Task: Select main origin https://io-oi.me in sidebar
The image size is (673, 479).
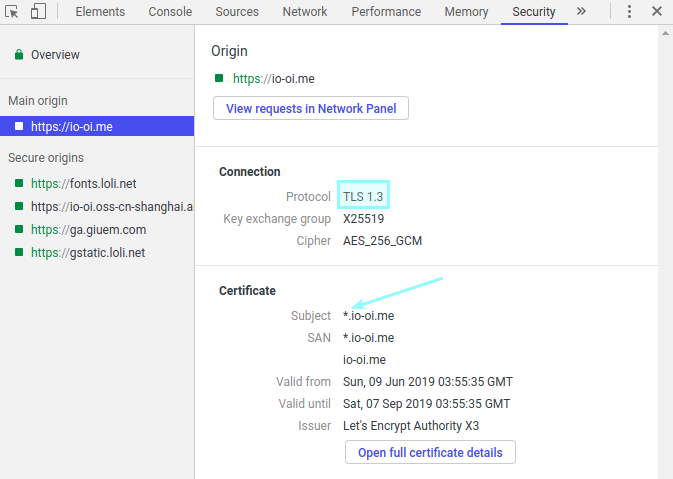Action: tap(97, 126)
